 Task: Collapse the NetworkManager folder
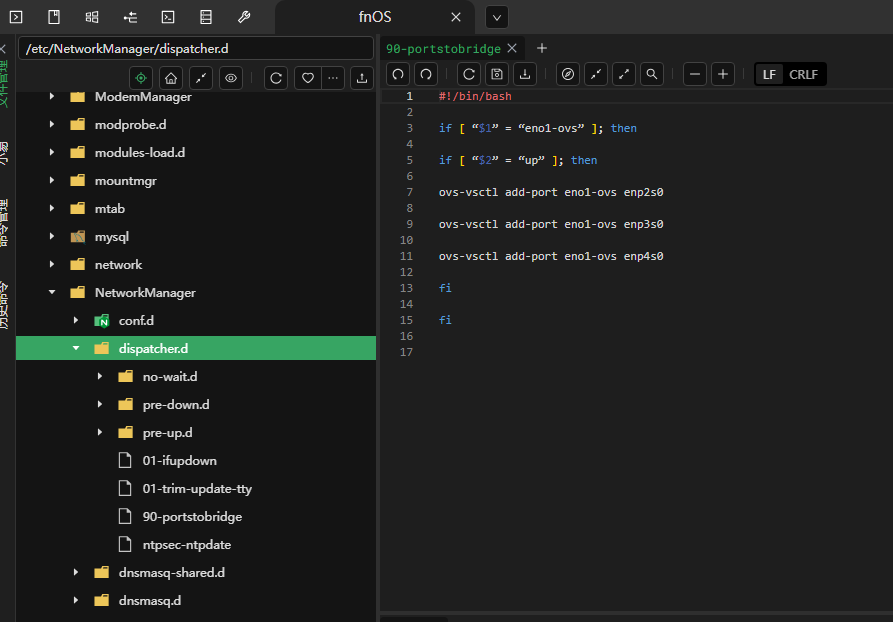[x=52, y=292]
